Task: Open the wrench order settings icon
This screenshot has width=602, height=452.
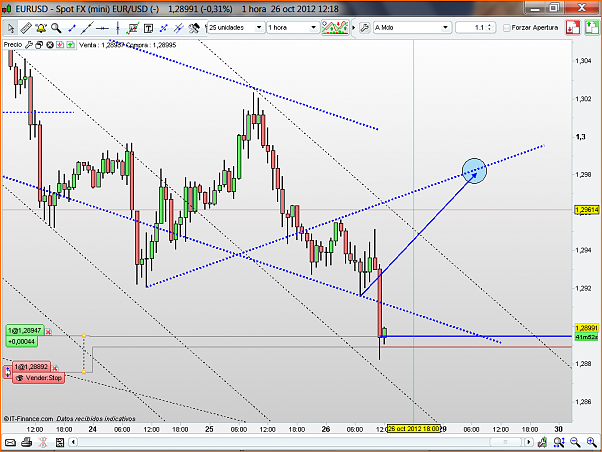Action: (x=365, y=28)
